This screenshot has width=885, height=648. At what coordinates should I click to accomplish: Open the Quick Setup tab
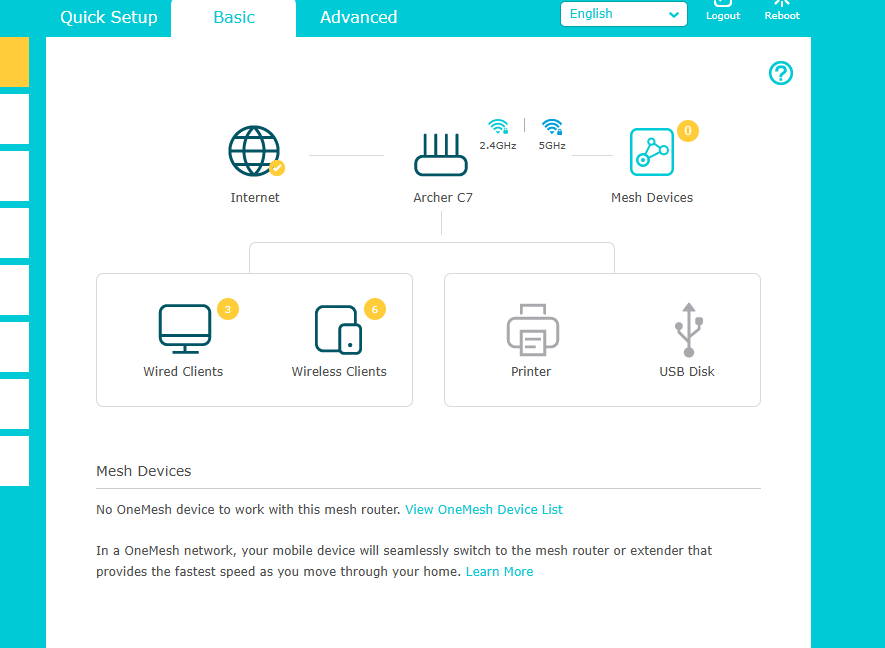pyautogui.click(x=109, y=17)
